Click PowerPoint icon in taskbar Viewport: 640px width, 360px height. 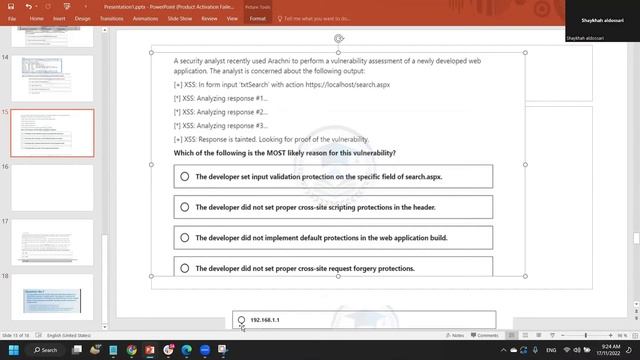(150, 350)
